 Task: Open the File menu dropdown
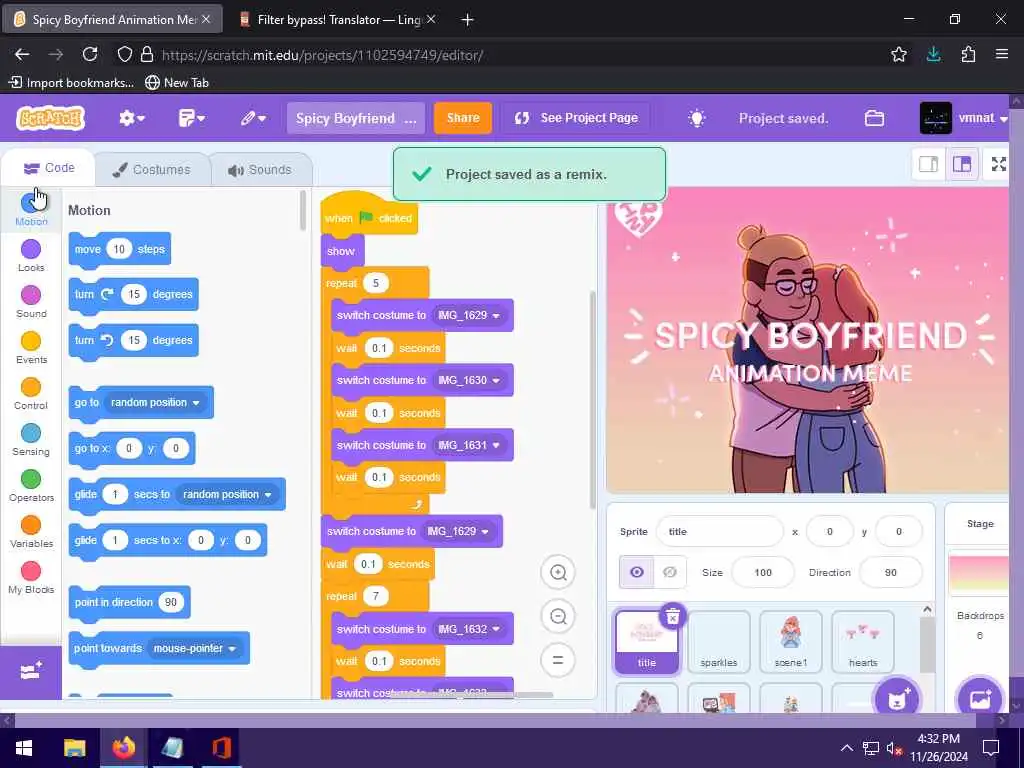pos(191,118)
